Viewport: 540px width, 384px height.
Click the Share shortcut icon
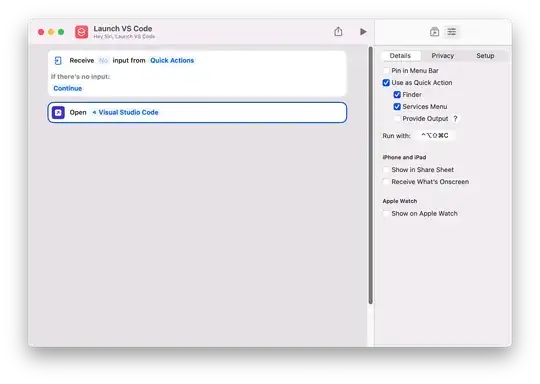click(338, 32)
